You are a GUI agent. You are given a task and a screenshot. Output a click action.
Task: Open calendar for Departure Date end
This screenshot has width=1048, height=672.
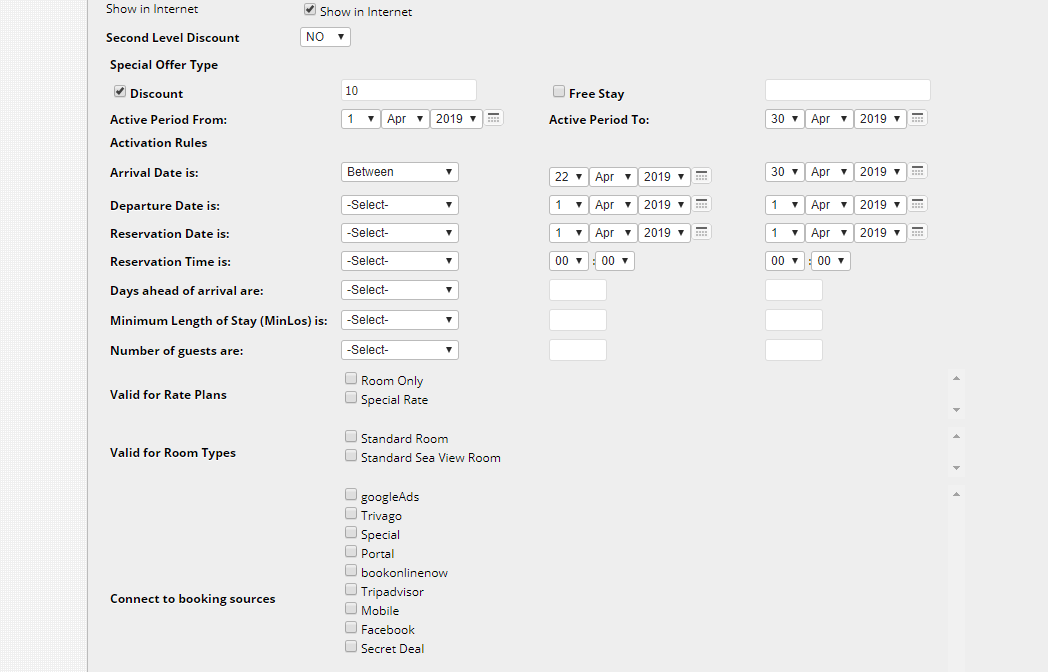917,204
